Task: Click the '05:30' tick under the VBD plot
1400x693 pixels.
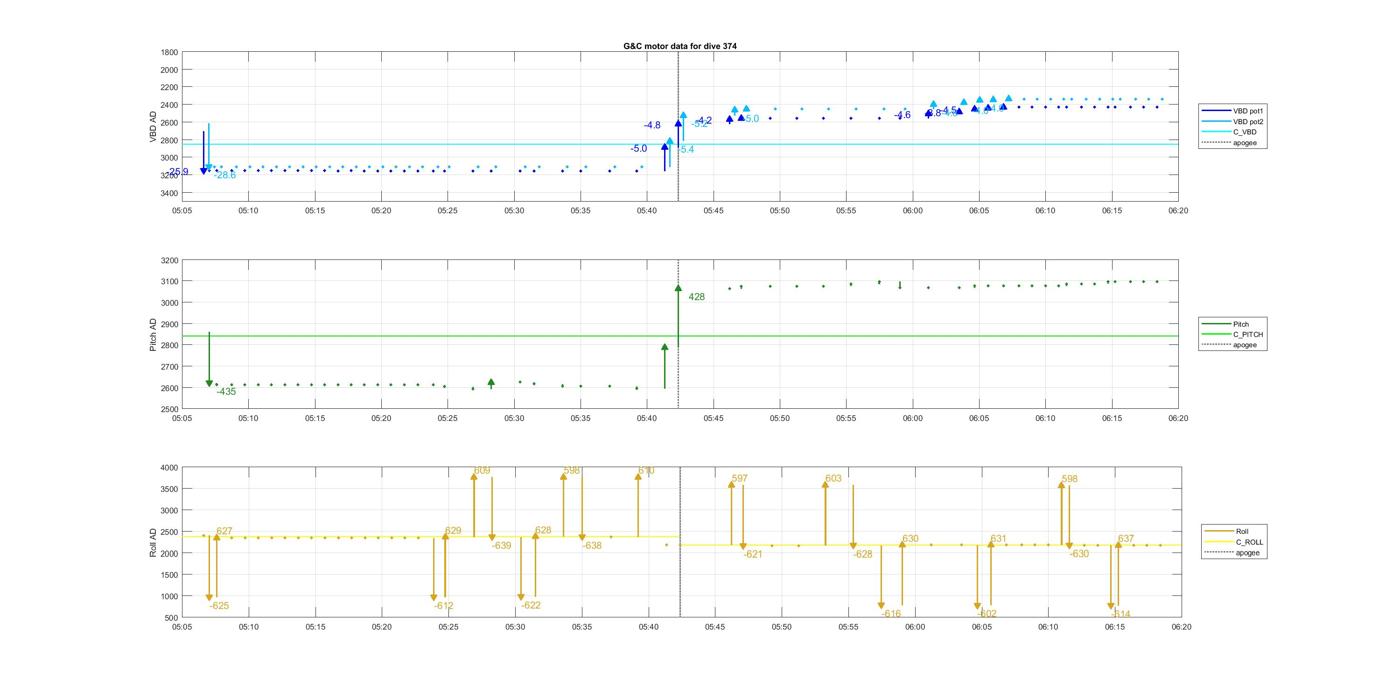Action: (x=514, y=211)
